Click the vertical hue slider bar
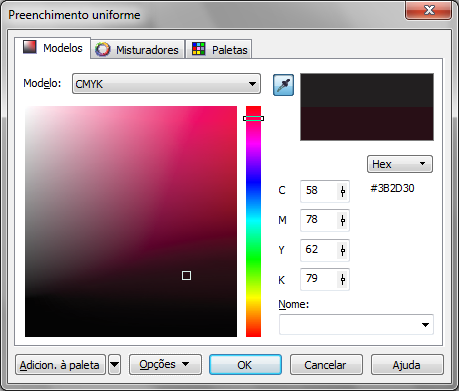Image resolution: width=459 pixels, height=391 pixels. pos(253,221)
